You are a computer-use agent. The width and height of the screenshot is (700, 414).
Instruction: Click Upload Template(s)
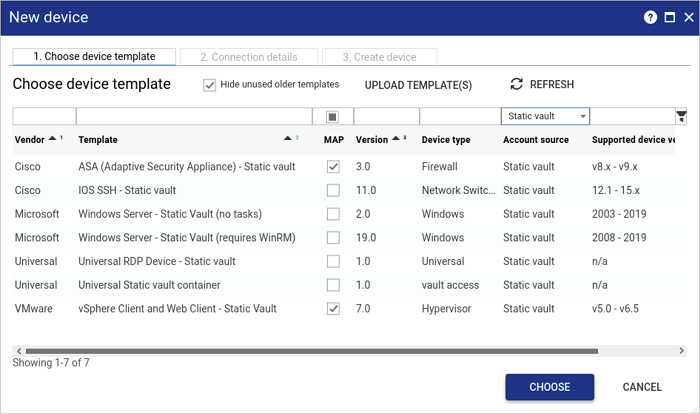[x=418, y=85]
